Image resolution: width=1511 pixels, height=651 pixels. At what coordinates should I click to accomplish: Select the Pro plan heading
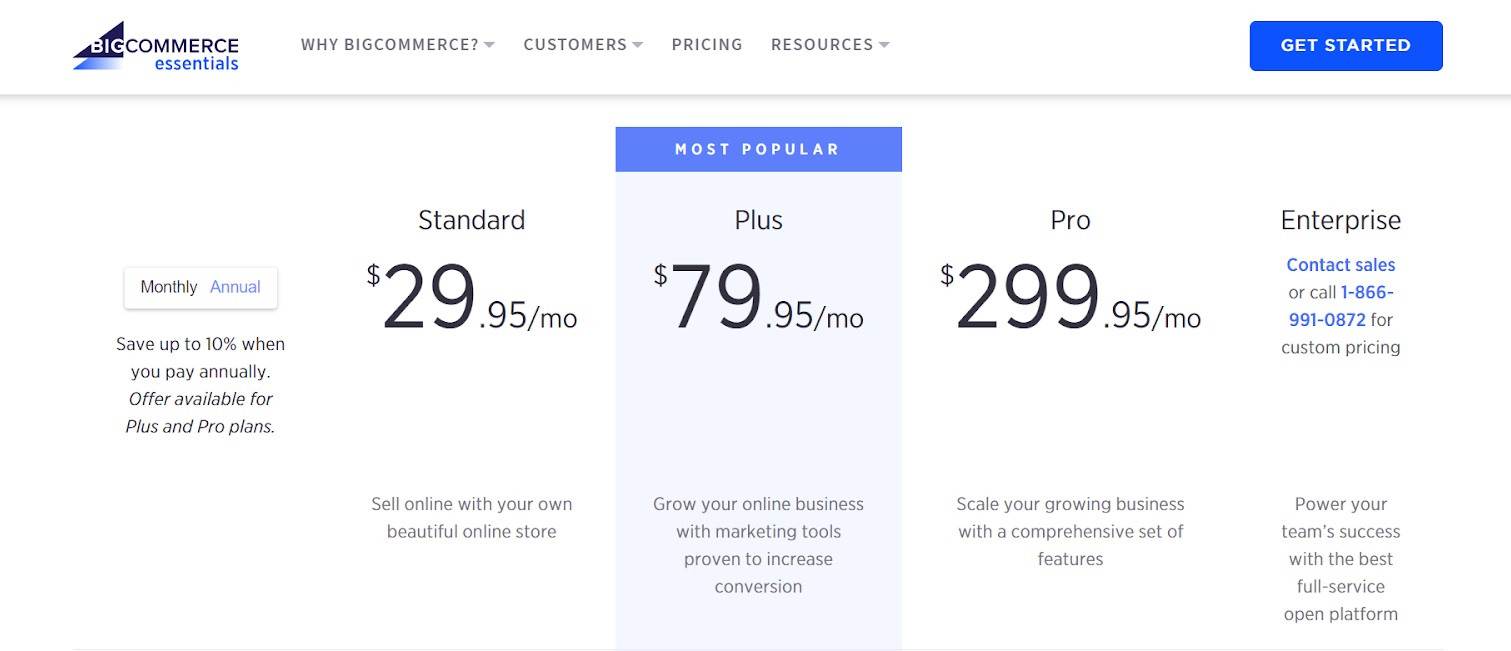coord(1069,220)
